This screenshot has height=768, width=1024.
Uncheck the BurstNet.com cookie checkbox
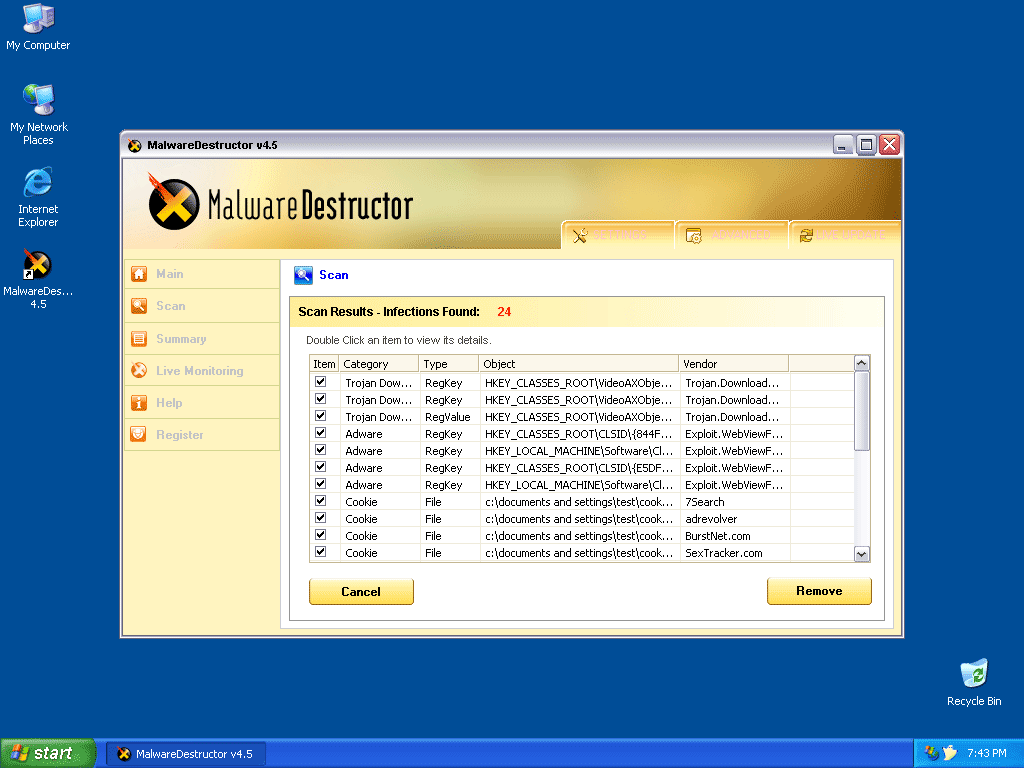coord(321,535)
